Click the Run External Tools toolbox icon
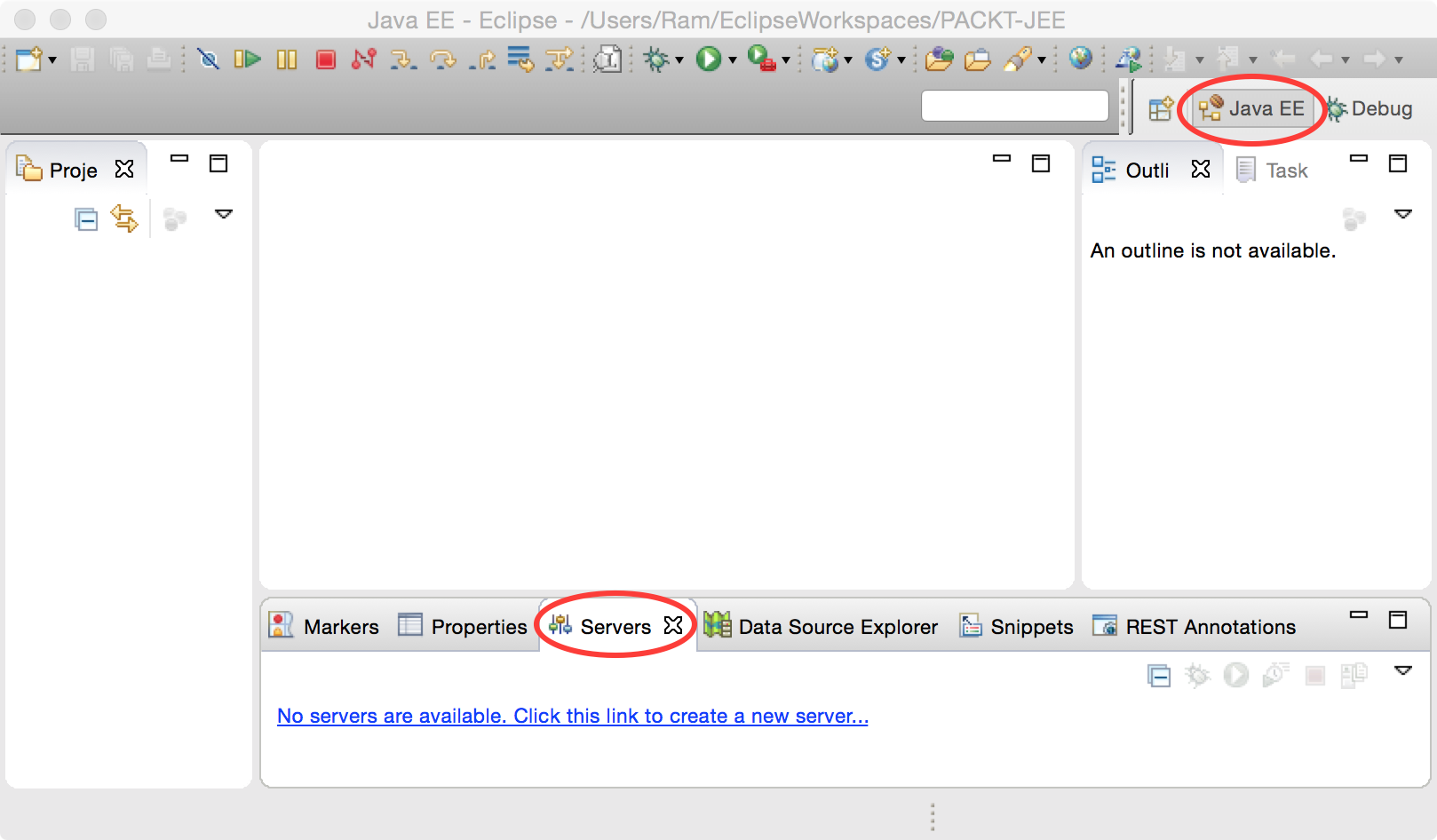The width and height of the screenshot is (1437, 840). [762, 59]
